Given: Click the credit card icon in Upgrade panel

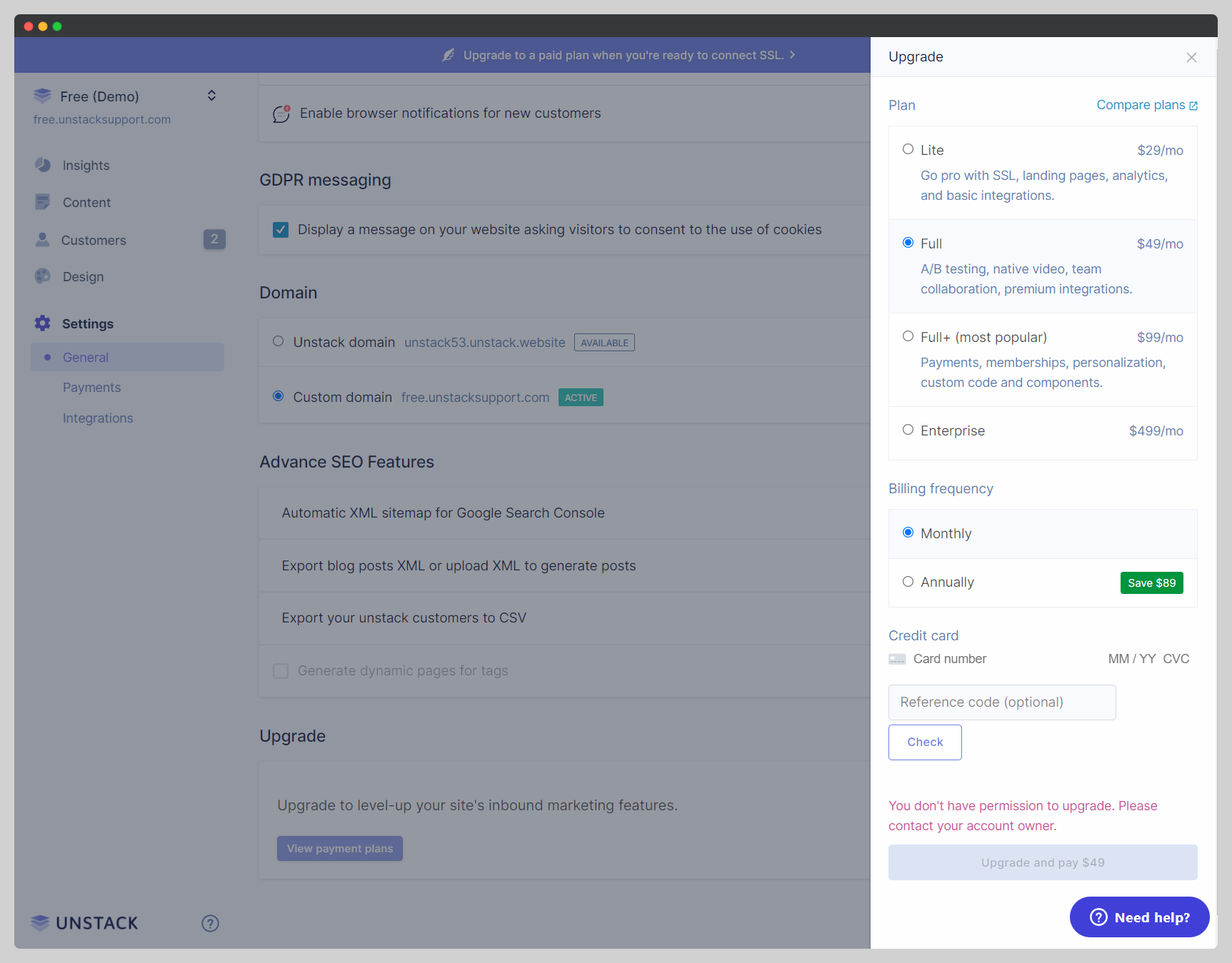Looking at the screenshot, I should click(897, 658).
